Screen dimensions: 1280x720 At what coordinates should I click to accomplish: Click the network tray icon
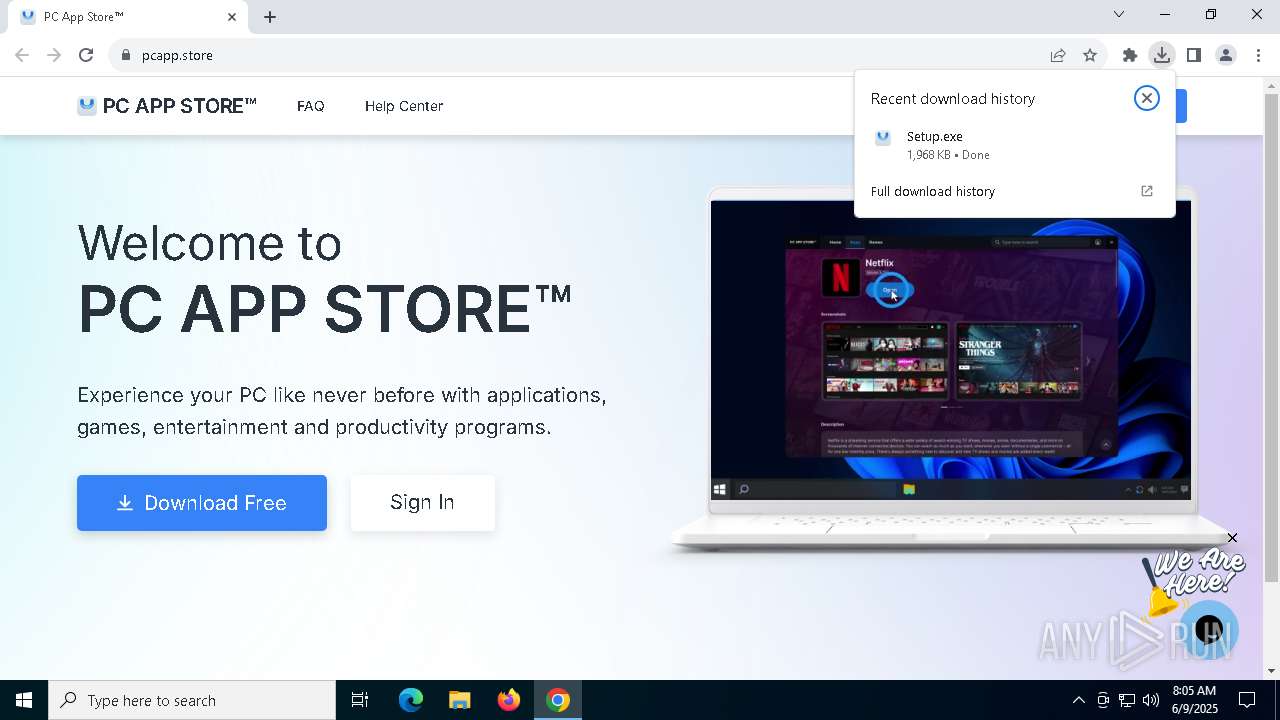tap(1127, 700)
